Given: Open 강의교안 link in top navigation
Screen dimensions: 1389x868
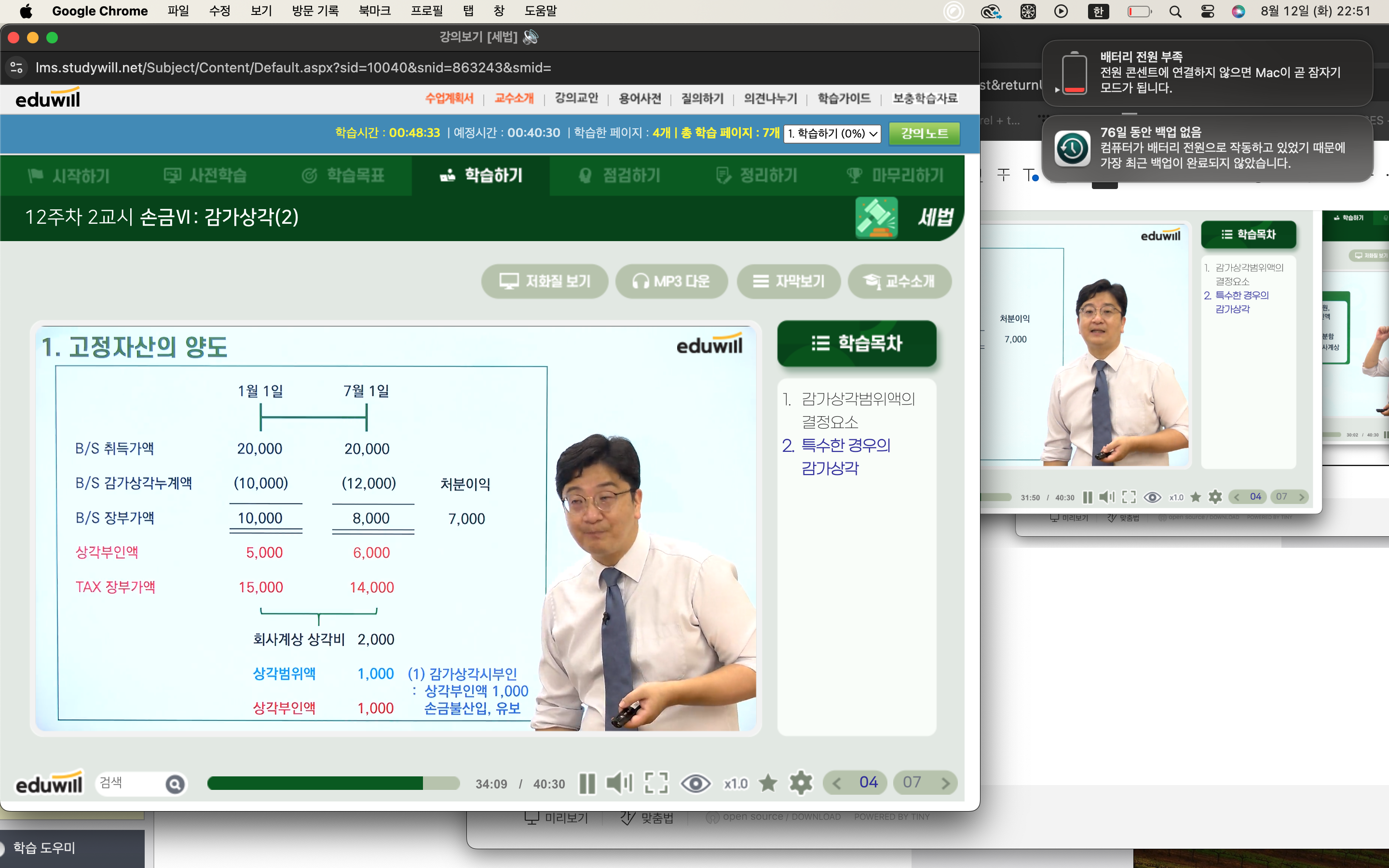Looking at the screenshot, I should click(576, 99).
